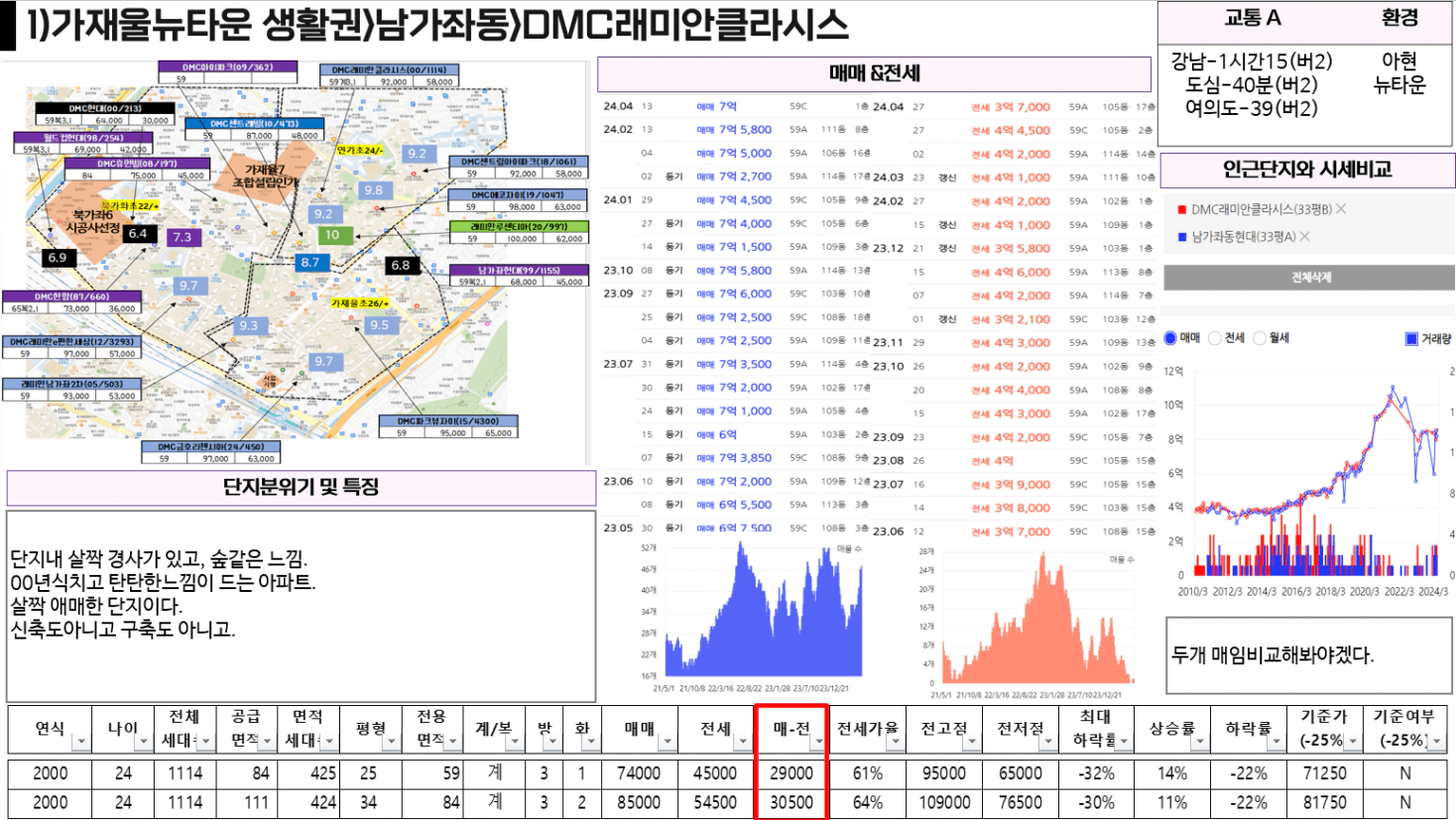This screenshot has width=1456, height=820.
Task: Open the 방 column filter dropdown
Action: pos(554,742)
